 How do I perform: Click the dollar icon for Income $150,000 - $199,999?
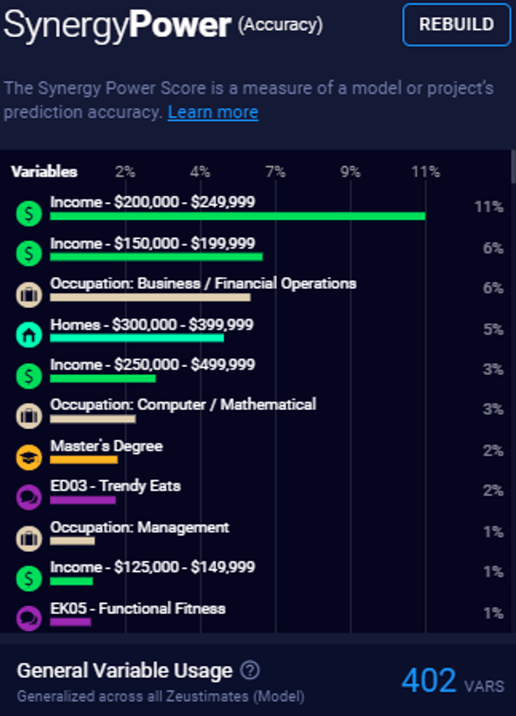pyautogui.click(x=29, y=253)
